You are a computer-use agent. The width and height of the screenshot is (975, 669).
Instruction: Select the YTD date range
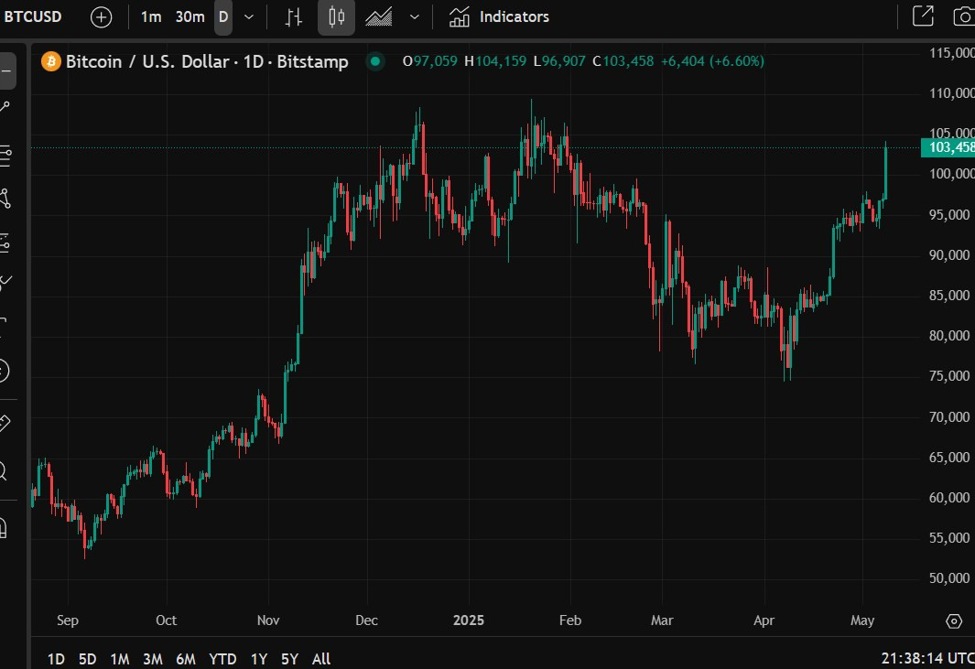click(x=223, y=659)
